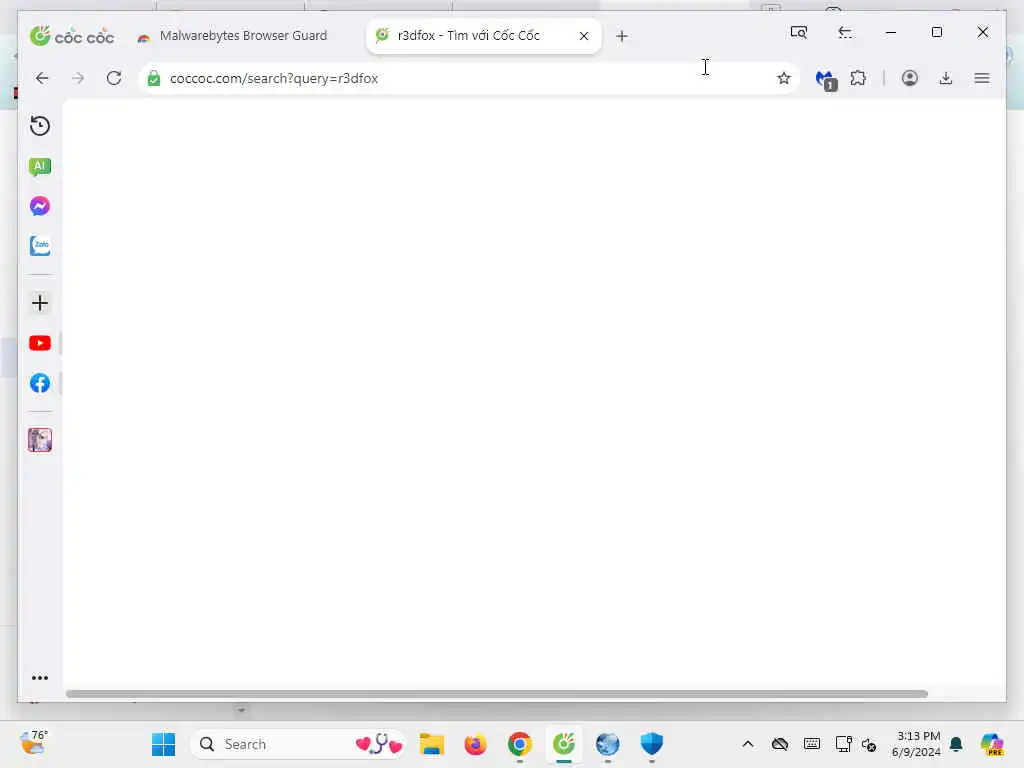Viewport: 1024px width, 768px height.
Task: Click the touch keyboard tray icon
Action: coord(812,744)
